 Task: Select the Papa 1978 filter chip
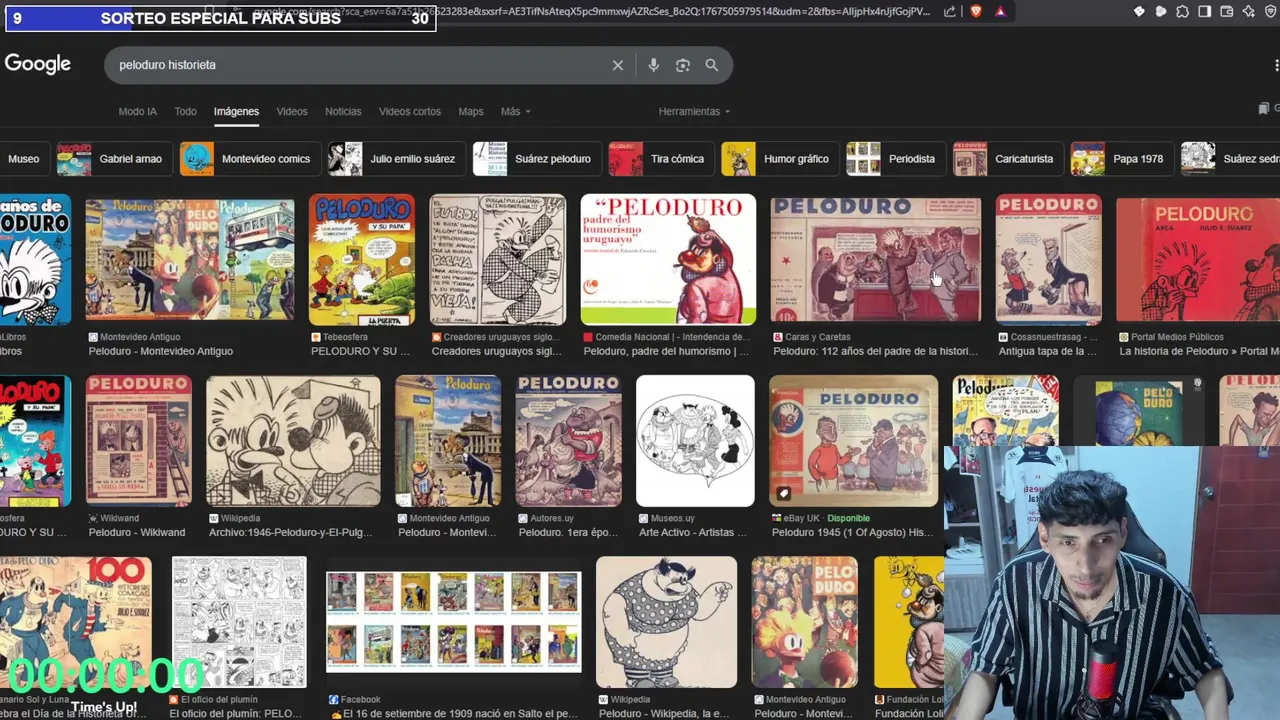[x=1120, y=159]
